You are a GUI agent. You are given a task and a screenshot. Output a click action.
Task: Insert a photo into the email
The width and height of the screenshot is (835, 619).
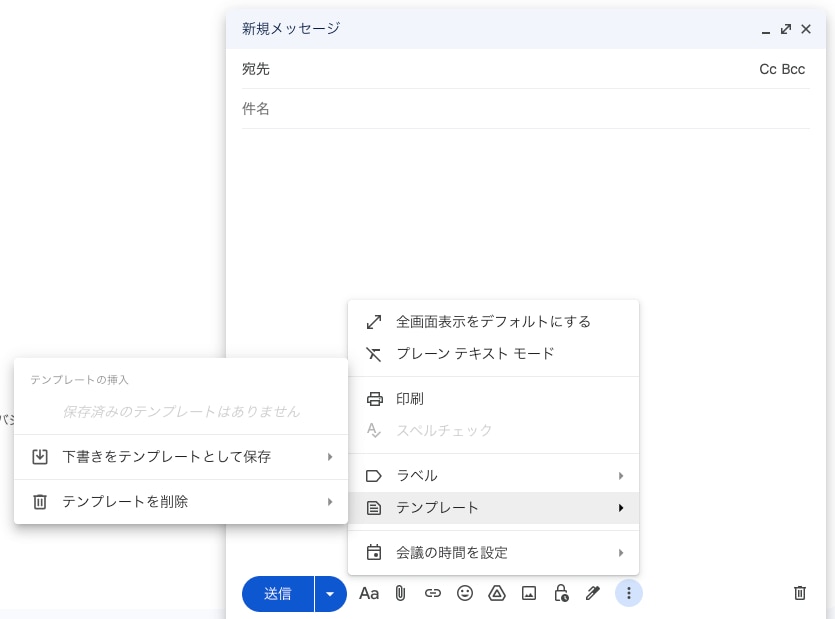pyautogui.click(x=528, y=593)
